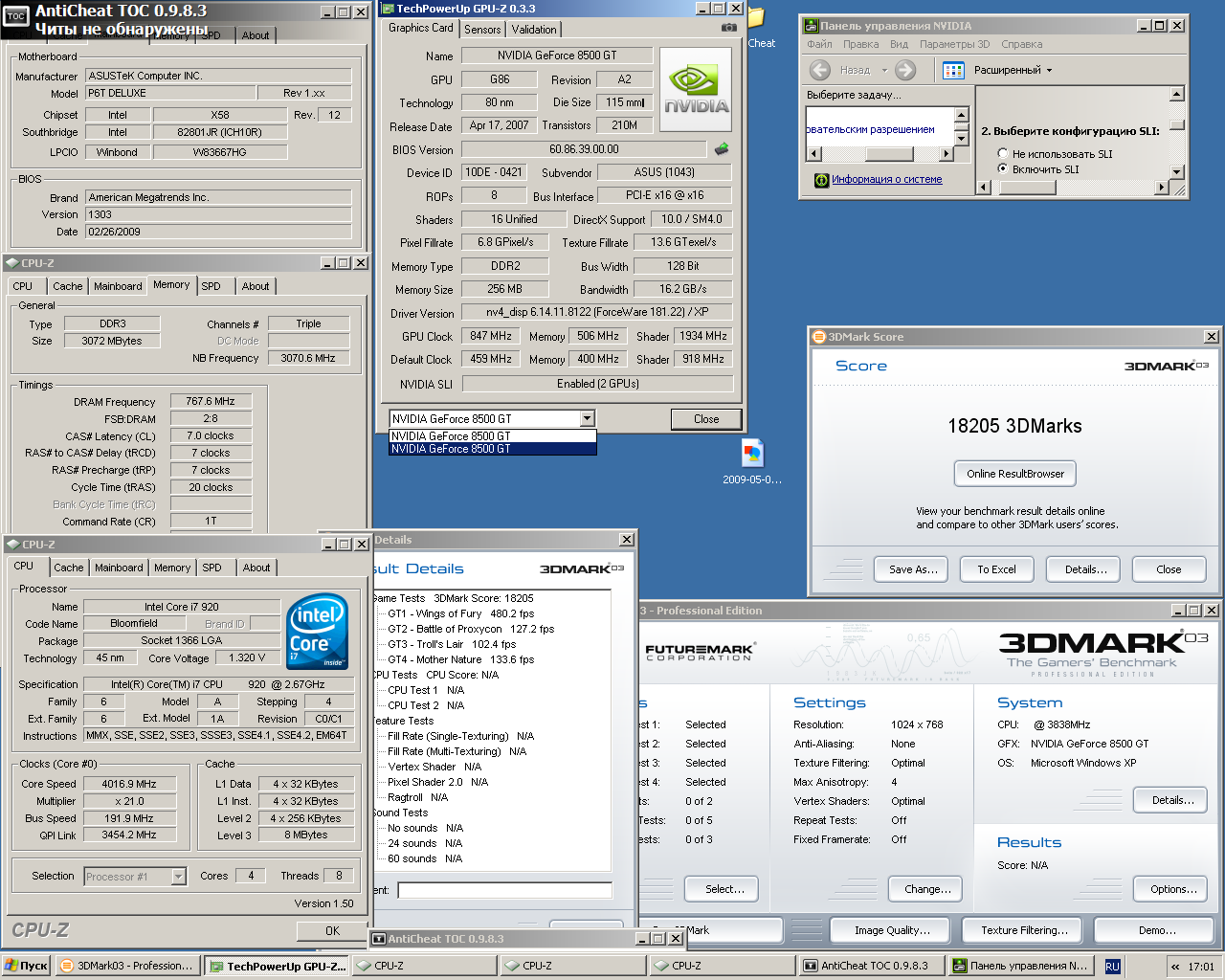This screenshot has width=1225, height=980.
Task: Click the save BIOS icon next to BIOS Version
Action: point(722,148)
